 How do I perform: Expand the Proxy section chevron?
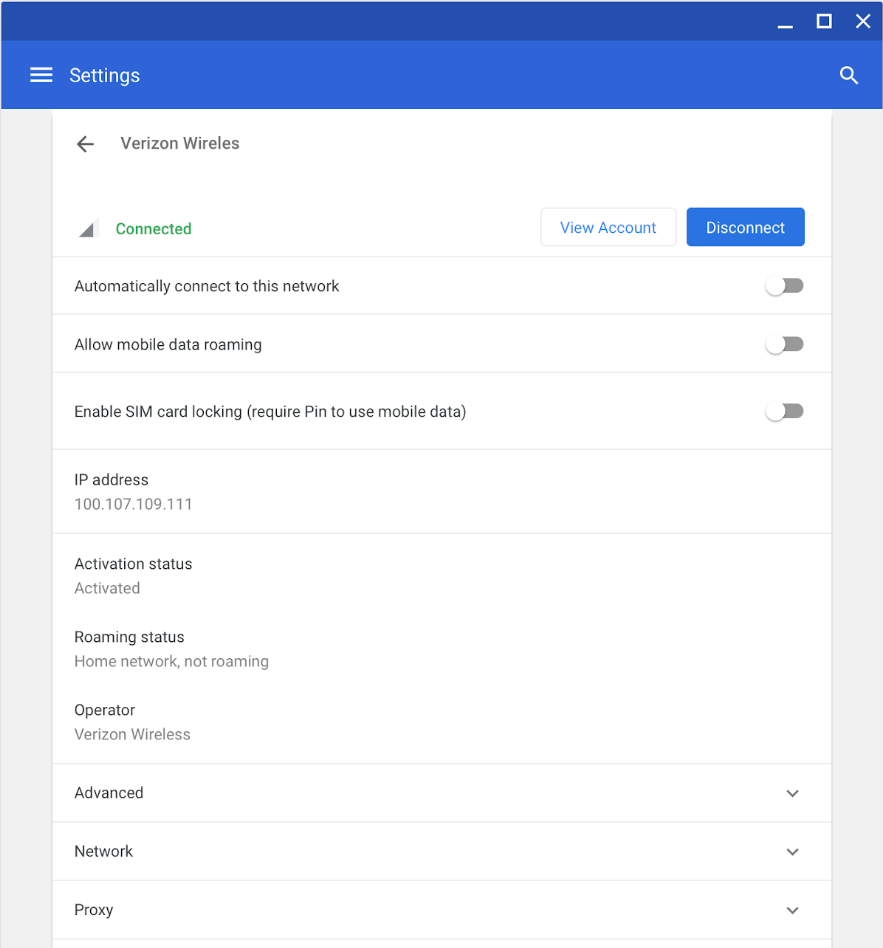pos(792,910)
